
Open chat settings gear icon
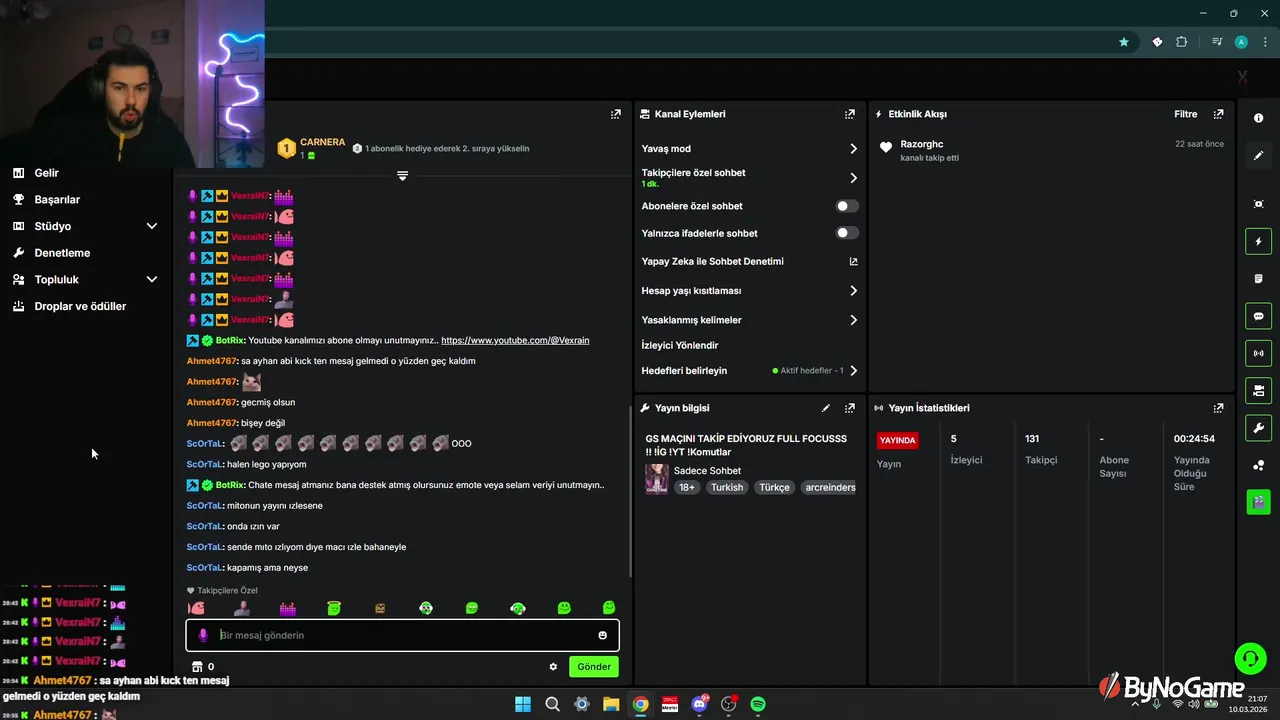(x=553, y=667)
